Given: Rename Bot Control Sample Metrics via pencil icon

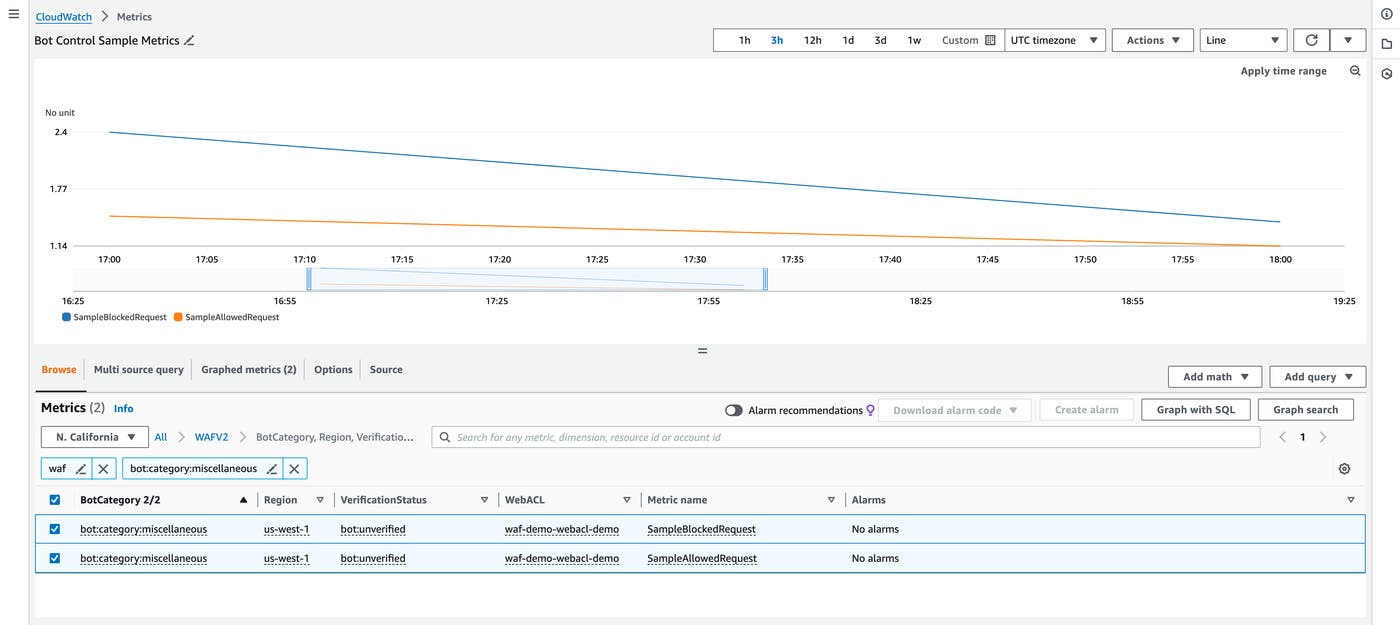Looking at the screenshot, I should (x=190, y=40).
